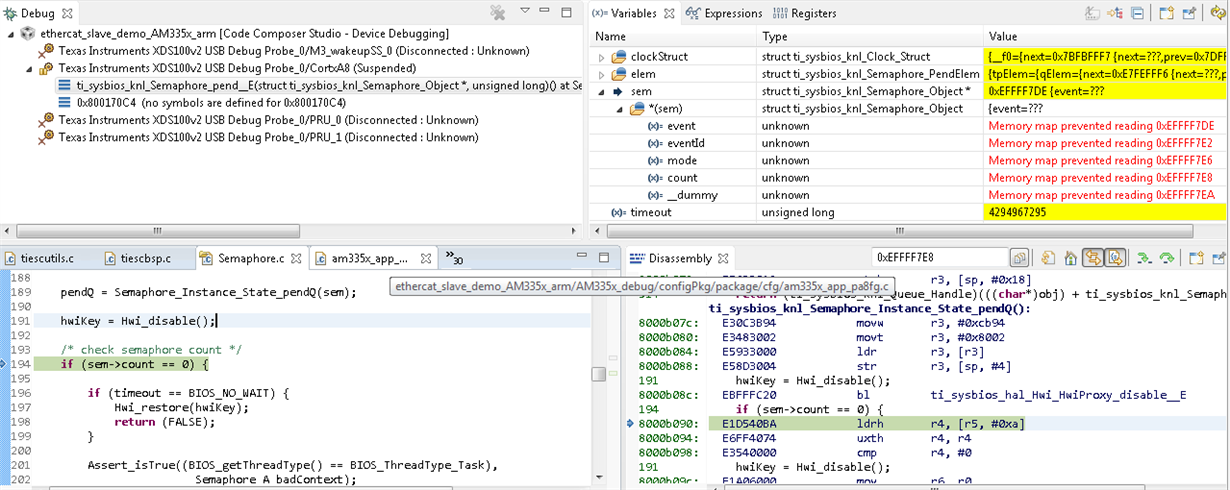This screenshot has height=490, width=1230.
Task: Select stack frame 0x800170C4 with no symbols
Action: pyautogui.click(x=201, y=102)
